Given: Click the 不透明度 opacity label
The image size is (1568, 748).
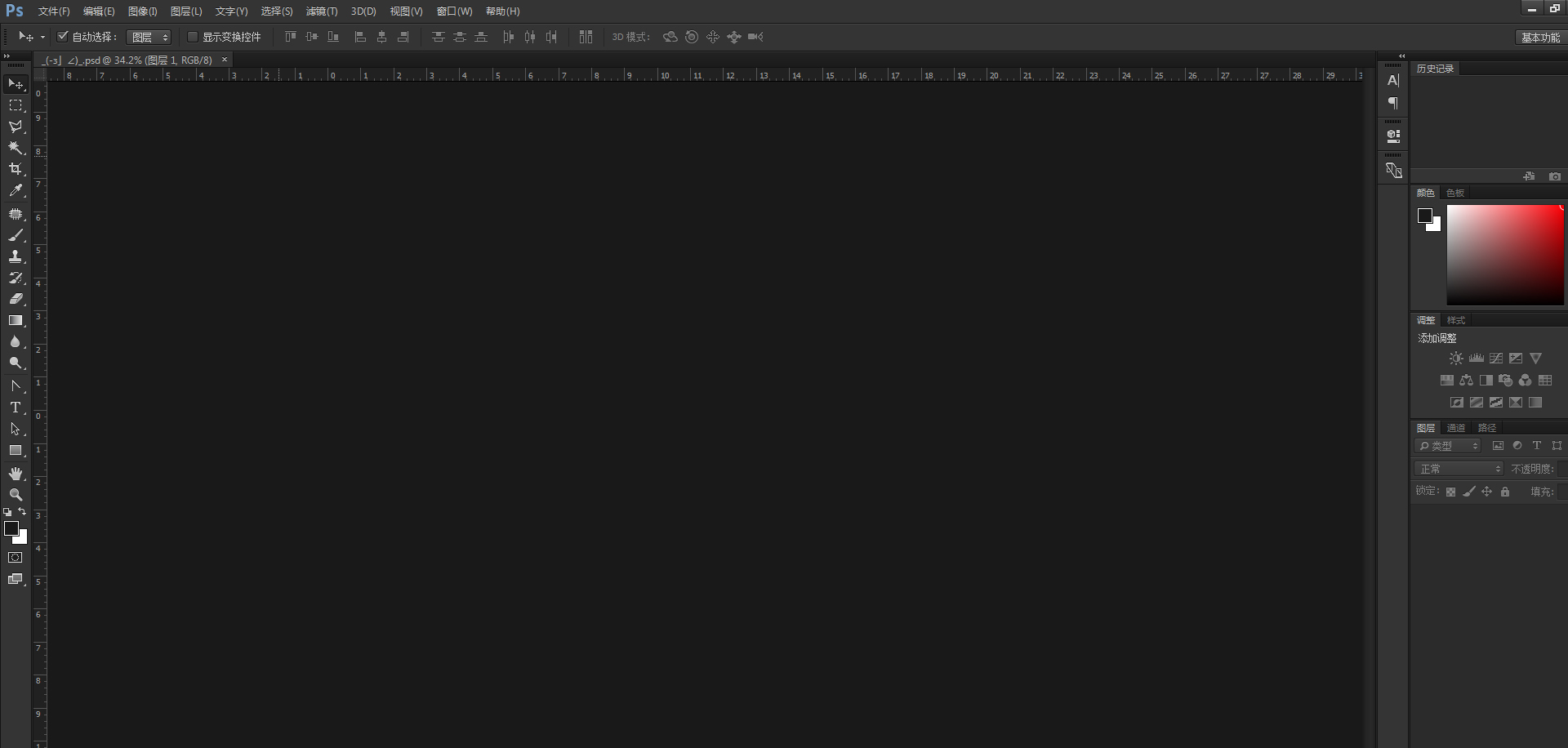Looking at the screenshot, I should (x=1533, y=469).
